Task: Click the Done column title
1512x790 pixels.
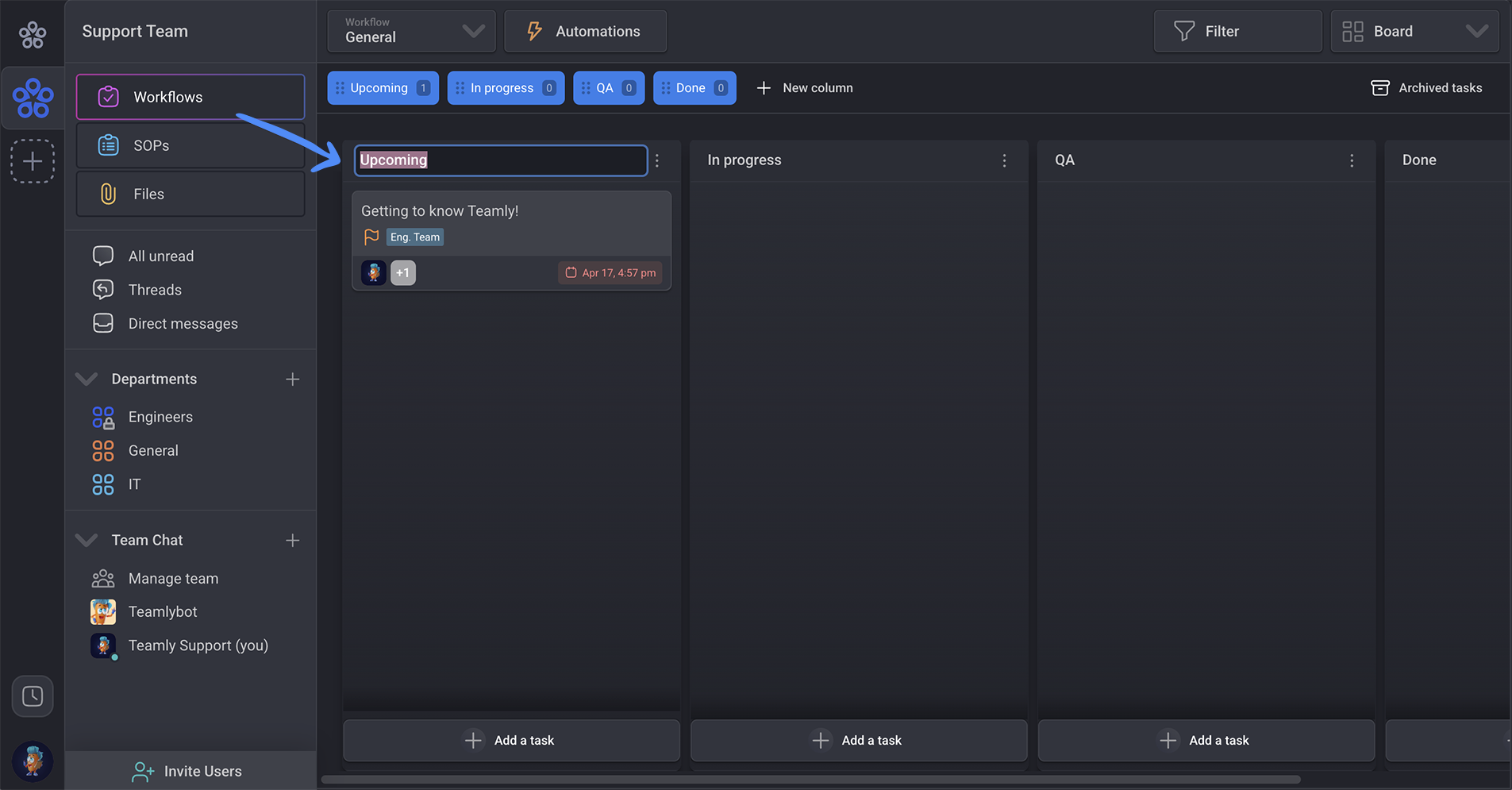Action: [x=1419, y=160]
